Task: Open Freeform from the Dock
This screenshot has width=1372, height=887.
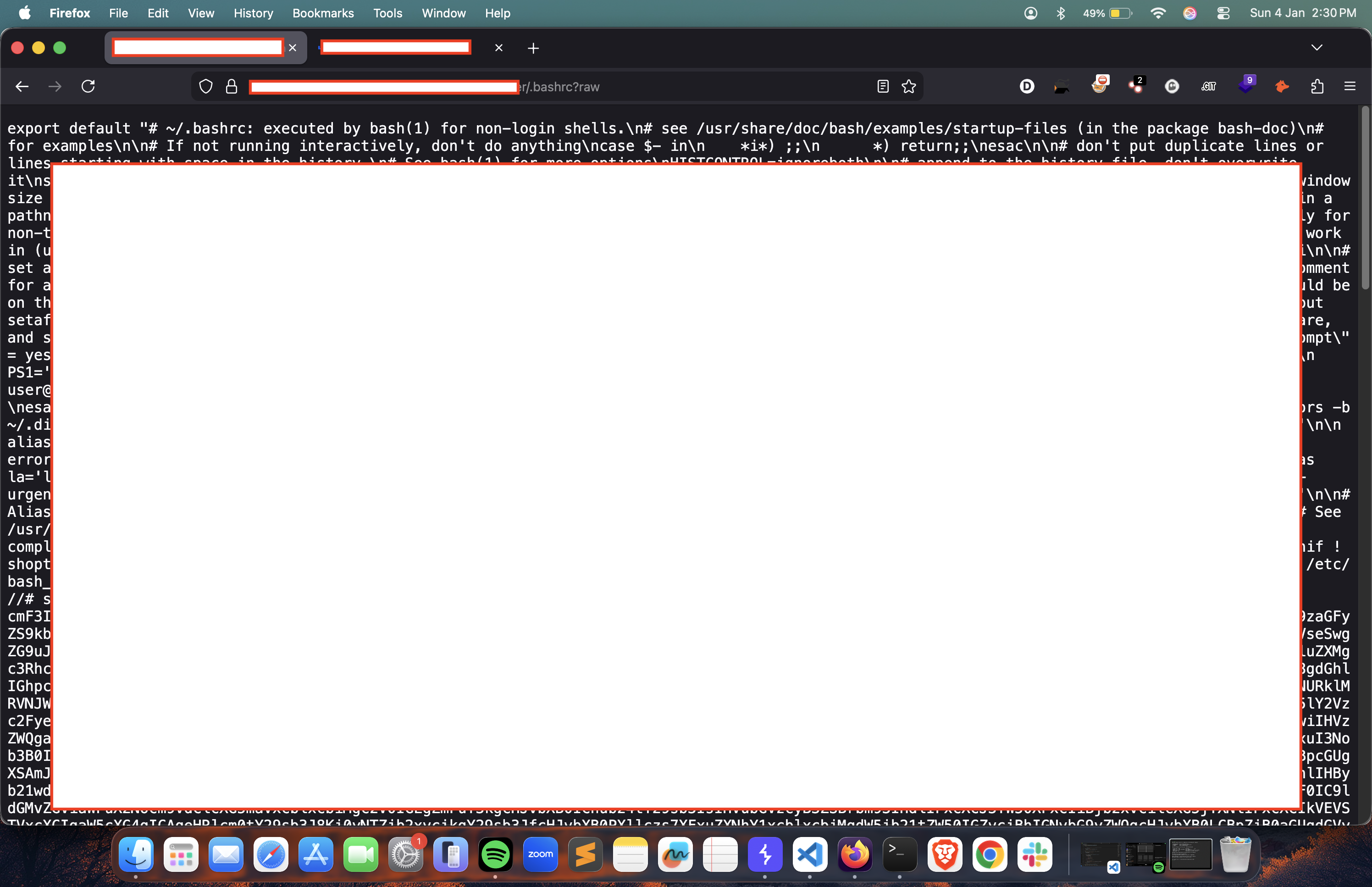Action: 675,854
